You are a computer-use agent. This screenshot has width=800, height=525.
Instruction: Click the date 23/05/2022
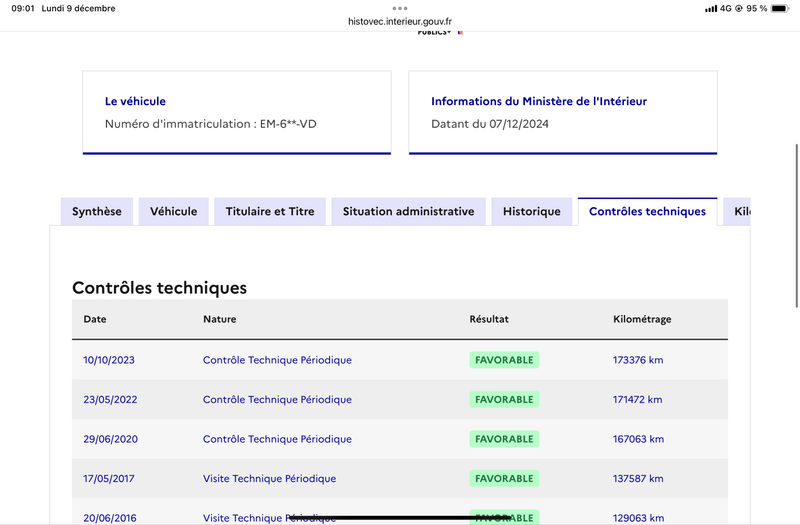coord(110,399)
